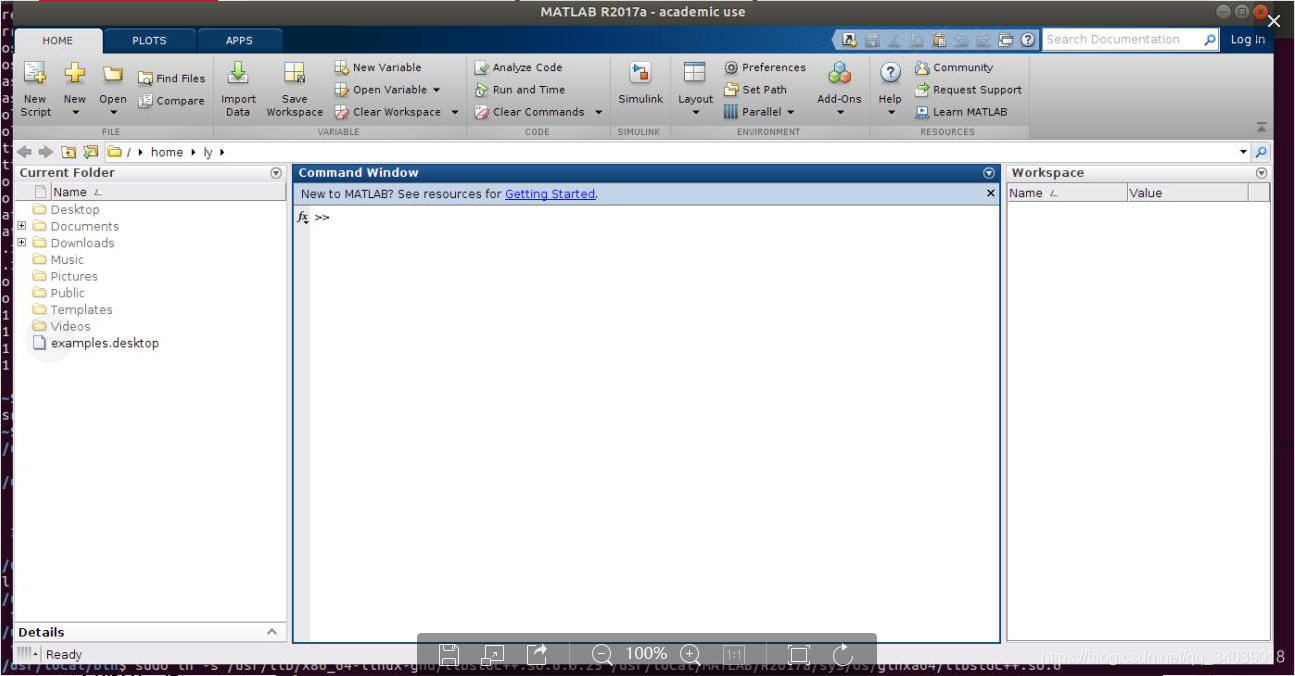Open the Add-Ons menu

pos(839,88)
